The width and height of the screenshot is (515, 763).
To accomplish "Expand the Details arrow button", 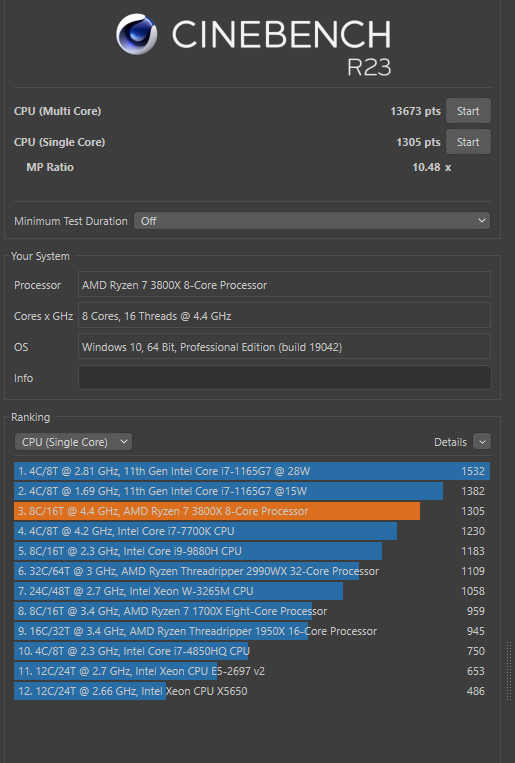I will (482, 442).
